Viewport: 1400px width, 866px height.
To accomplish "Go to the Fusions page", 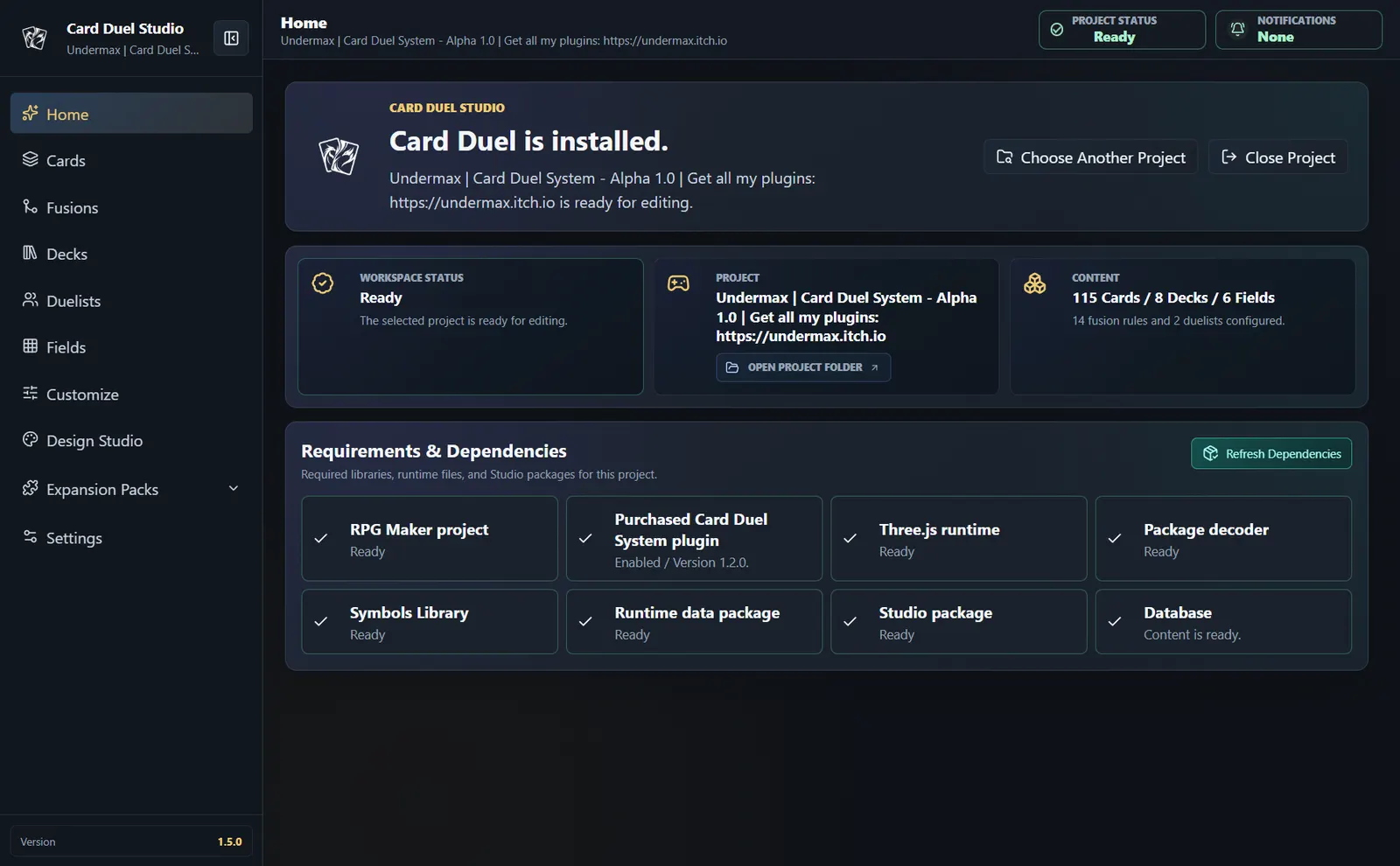I will click(x=131, y=207).
